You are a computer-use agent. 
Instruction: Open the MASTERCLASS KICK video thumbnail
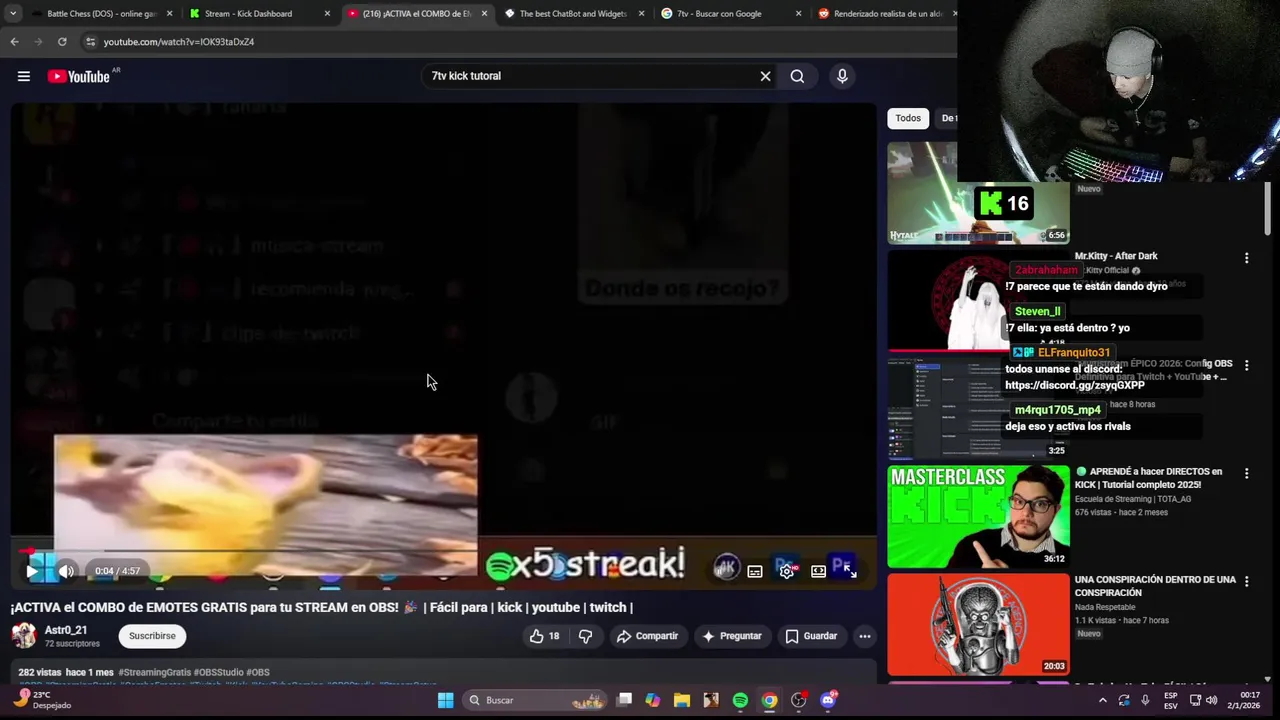click(x=978, y=516)
